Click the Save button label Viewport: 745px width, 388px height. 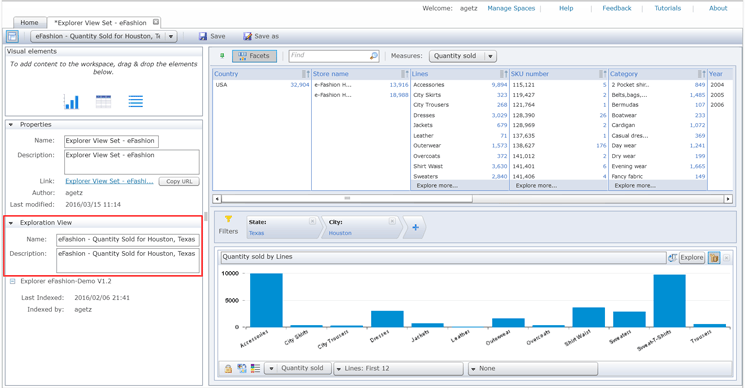tap(218, 36)
